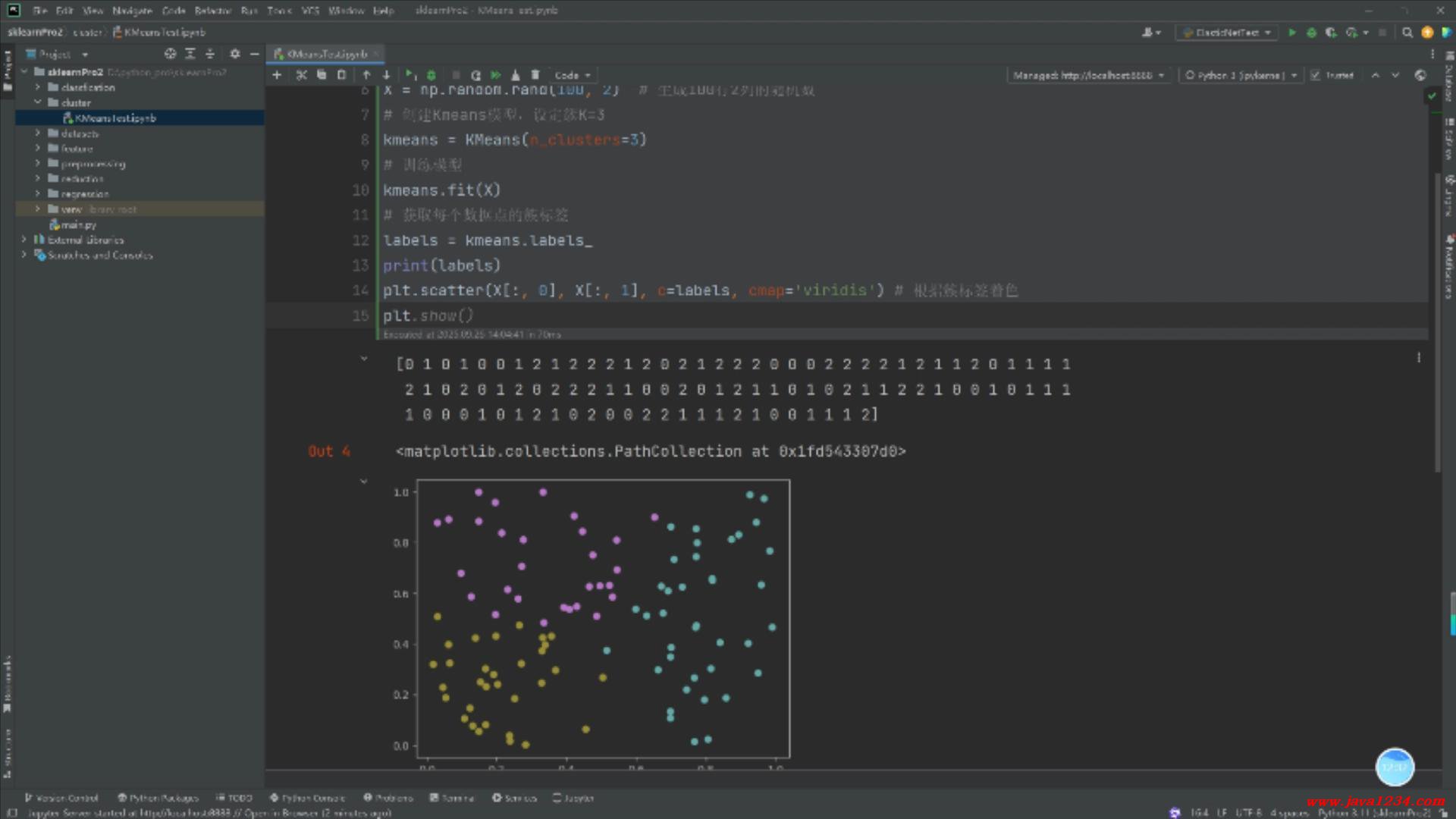
Task: Open the Code cell type dropdown
Action: (x=573, y=75)
